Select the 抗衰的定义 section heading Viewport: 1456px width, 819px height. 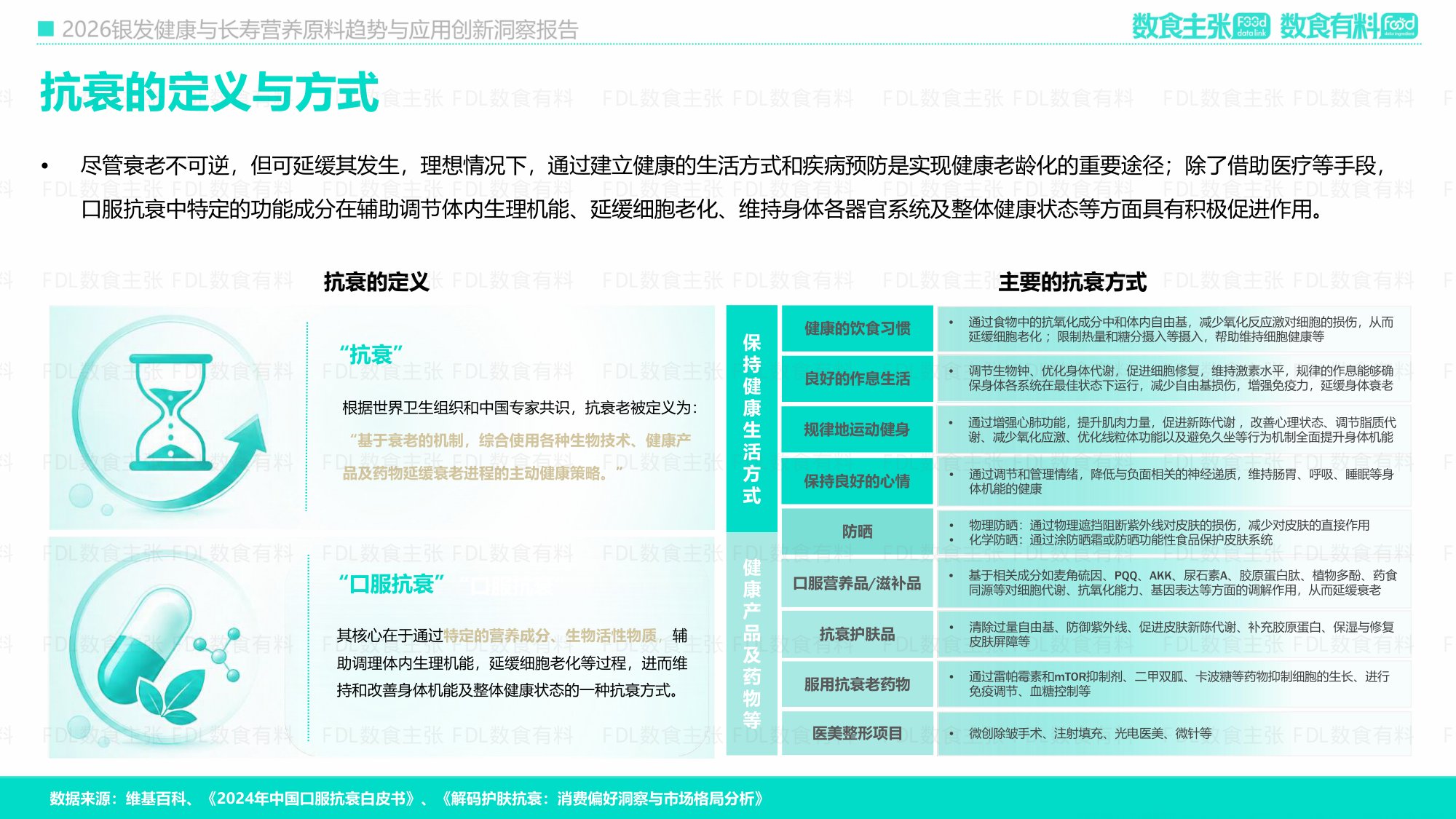[376, 282]
